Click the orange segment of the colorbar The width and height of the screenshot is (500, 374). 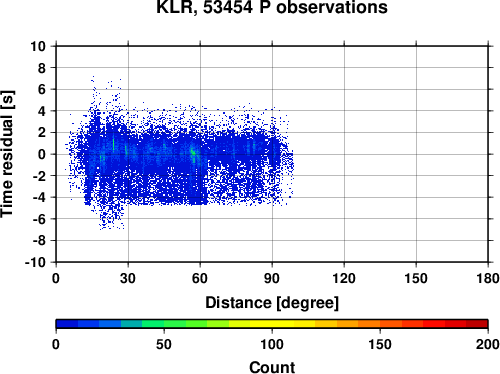tap(369, 324)
